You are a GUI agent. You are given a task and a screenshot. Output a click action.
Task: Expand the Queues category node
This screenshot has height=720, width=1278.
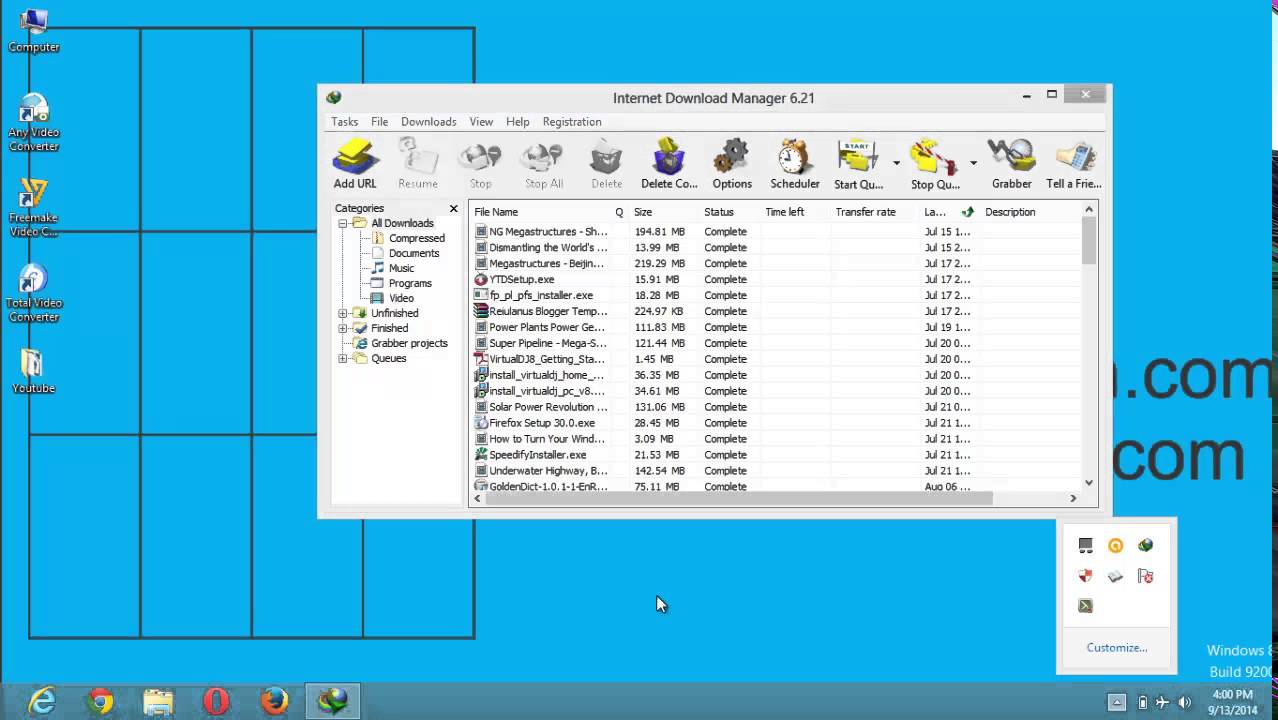click(343, 358)
